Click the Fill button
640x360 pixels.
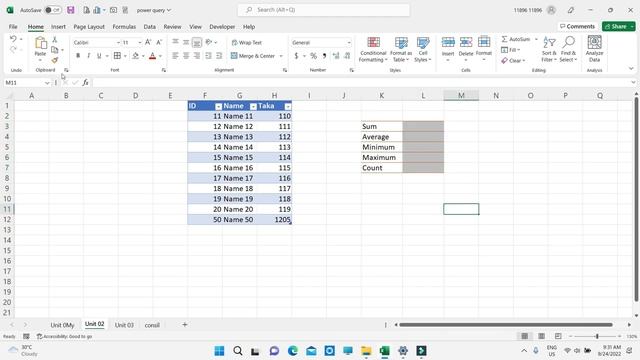point(511,50)
